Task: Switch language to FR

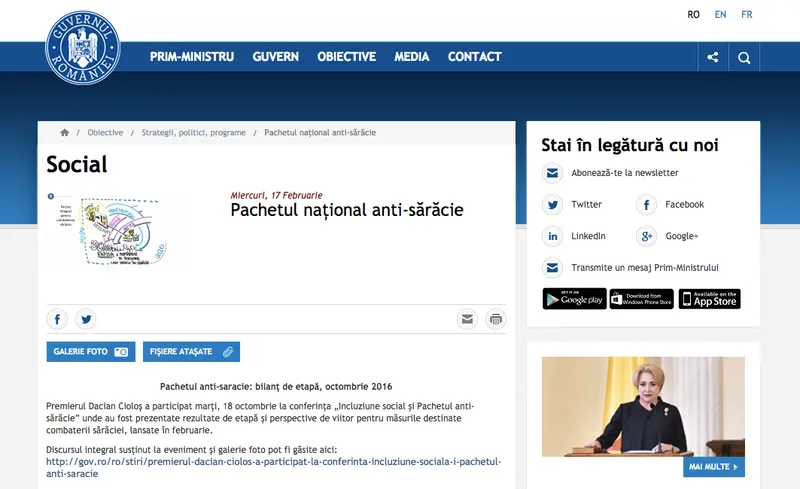Action: (x=747, y=15)
